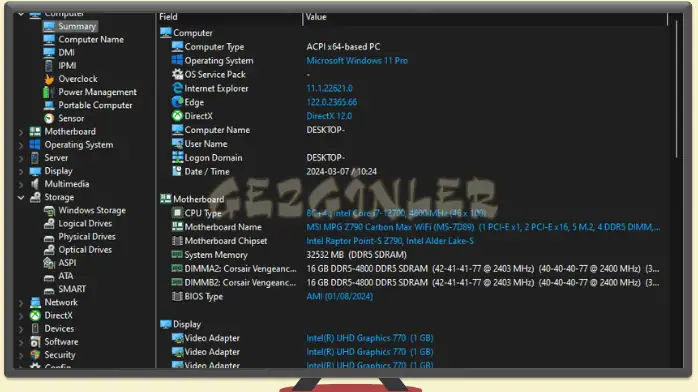The height and width of the screenshot is (392, 698).
Task: Select Summary in the tree
Action: [x=77, y=26]
